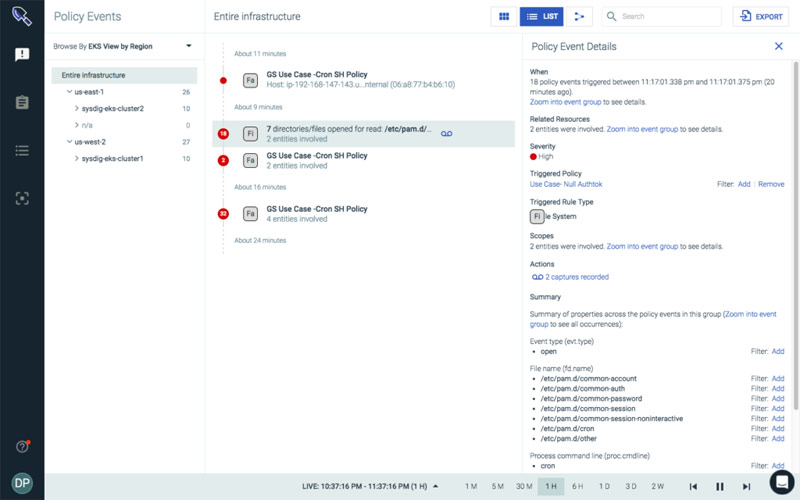Select the 2 W time range
The width and height of the screenshot is (800, 500).
click(658, 486)
